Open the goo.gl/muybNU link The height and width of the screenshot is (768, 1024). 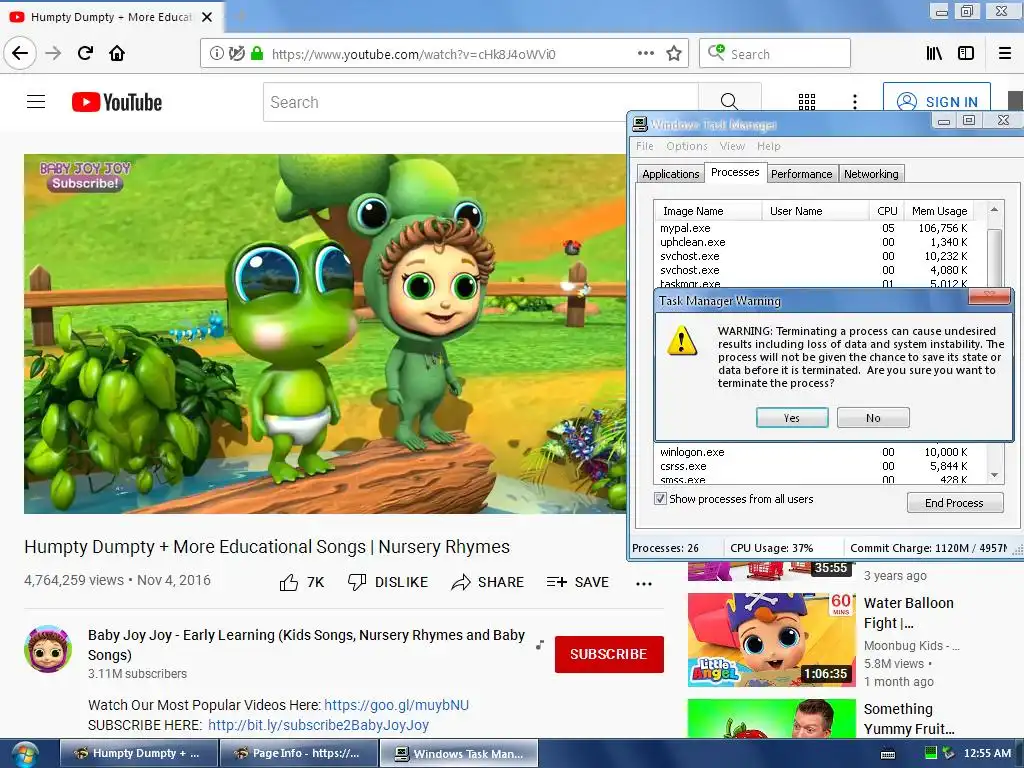pos(396,705)
